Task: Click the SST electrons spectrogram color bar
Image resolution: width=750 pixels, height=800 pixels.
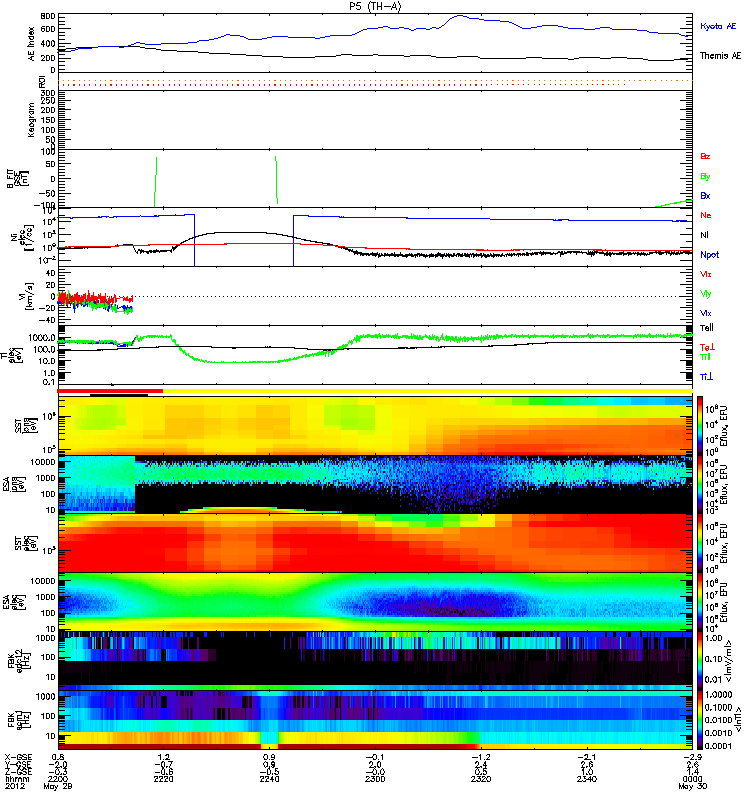Action: tap(699, 543)
